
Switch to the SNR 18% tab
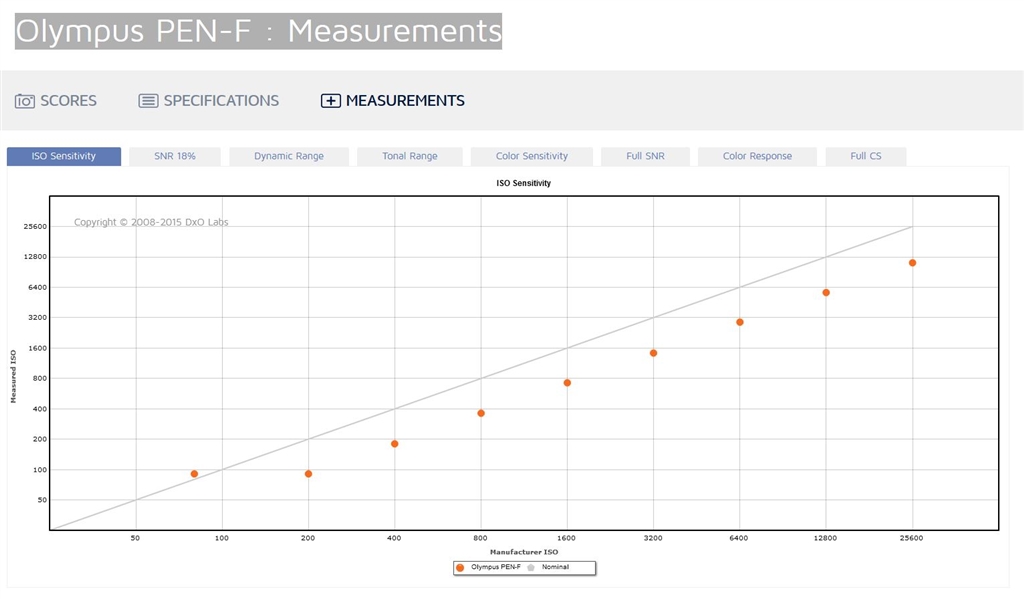pyautogui.click(x=175, y=156)
